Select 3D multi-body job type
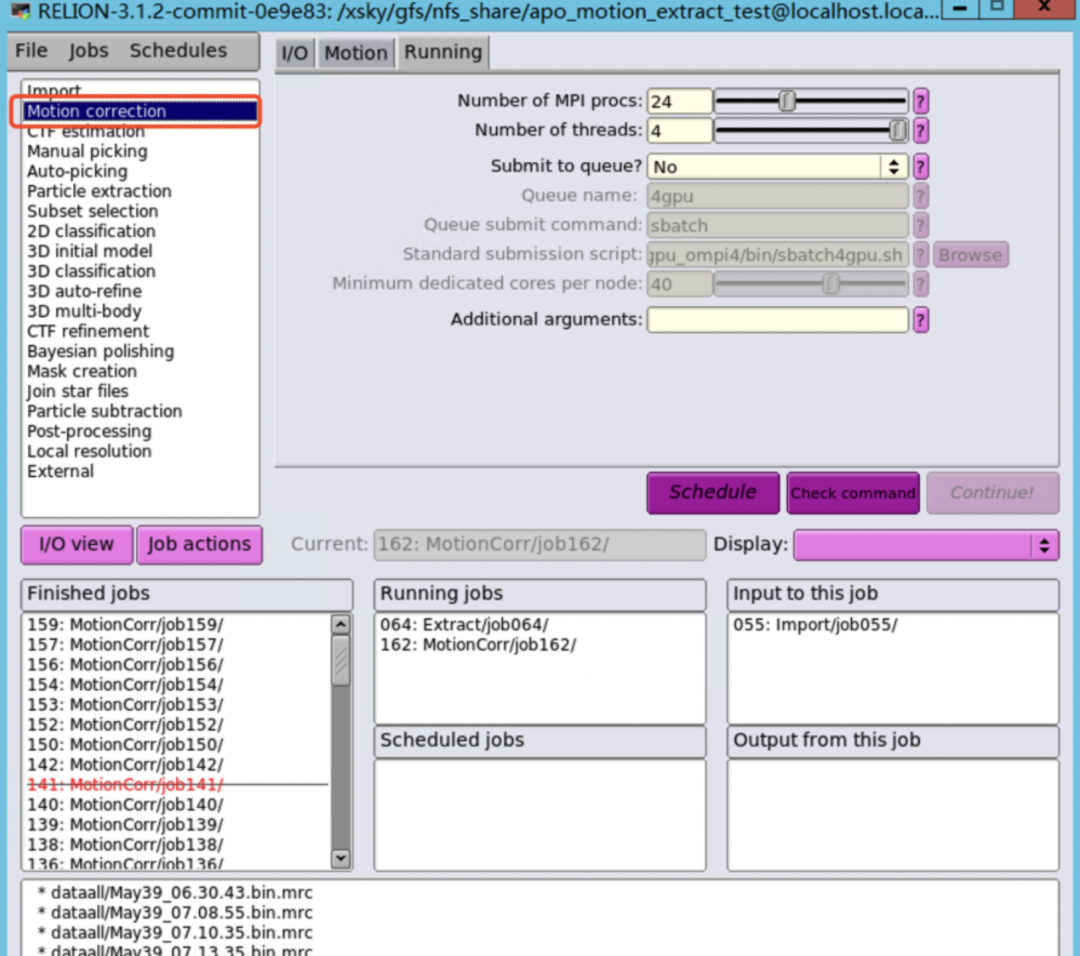The width and height of the screenshot is (1080, 956). pos(140,311)
